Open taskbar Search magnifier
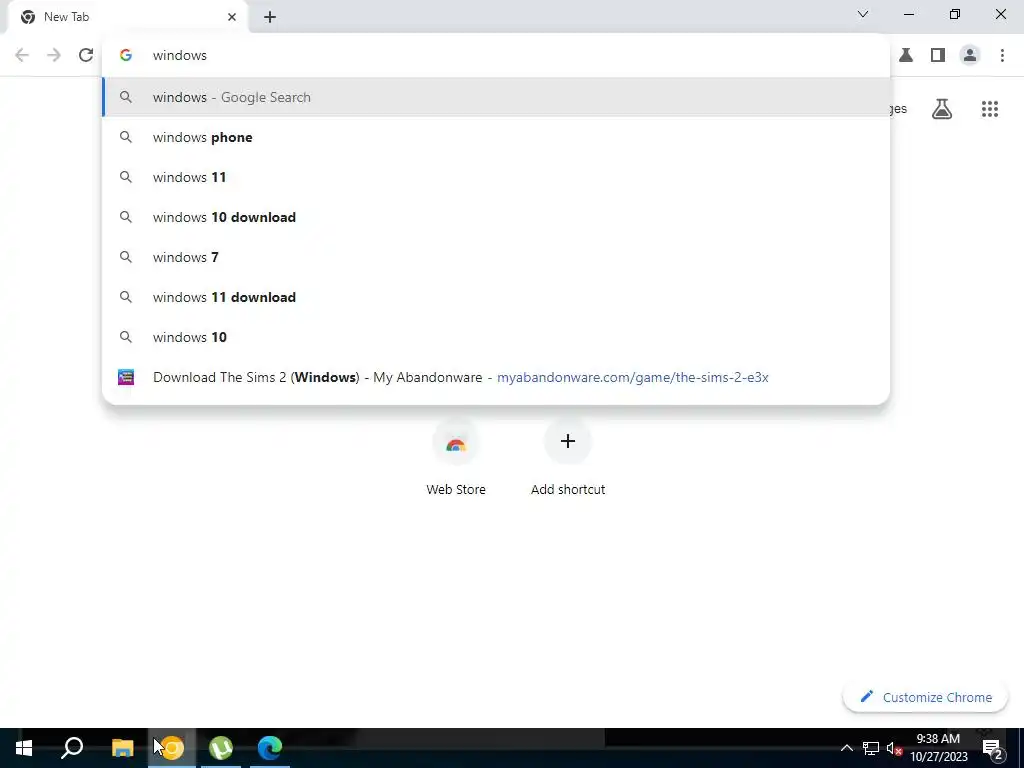The height and width of the screenshot is (768, 1024). tap(72, 748)
